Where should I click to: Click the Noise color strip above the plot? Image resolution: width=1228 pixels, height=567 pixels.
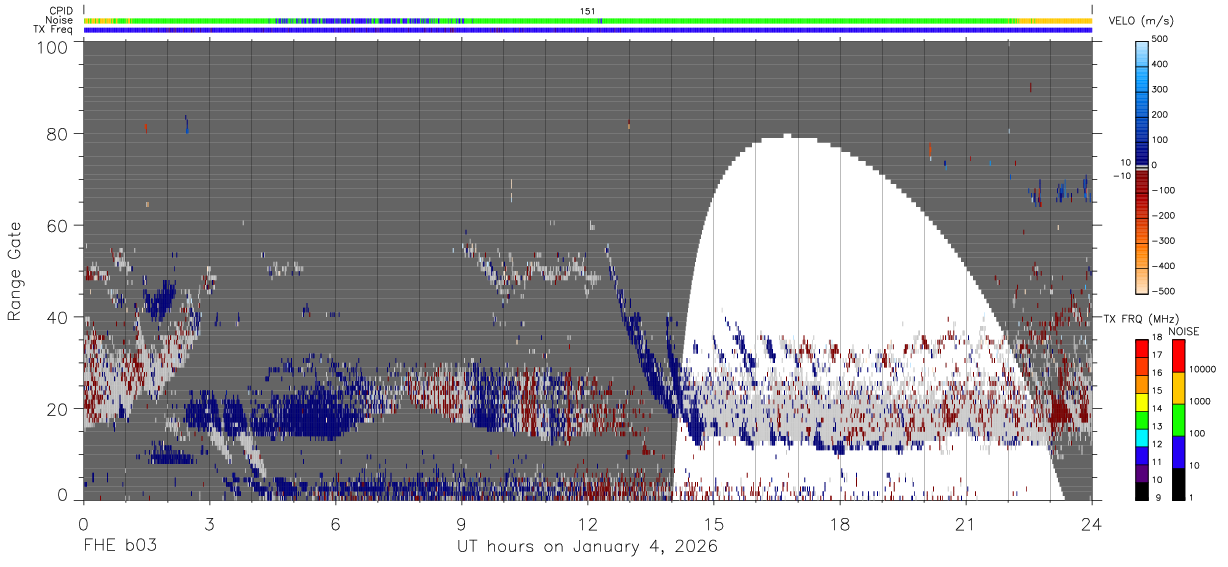tap(588, 20)
